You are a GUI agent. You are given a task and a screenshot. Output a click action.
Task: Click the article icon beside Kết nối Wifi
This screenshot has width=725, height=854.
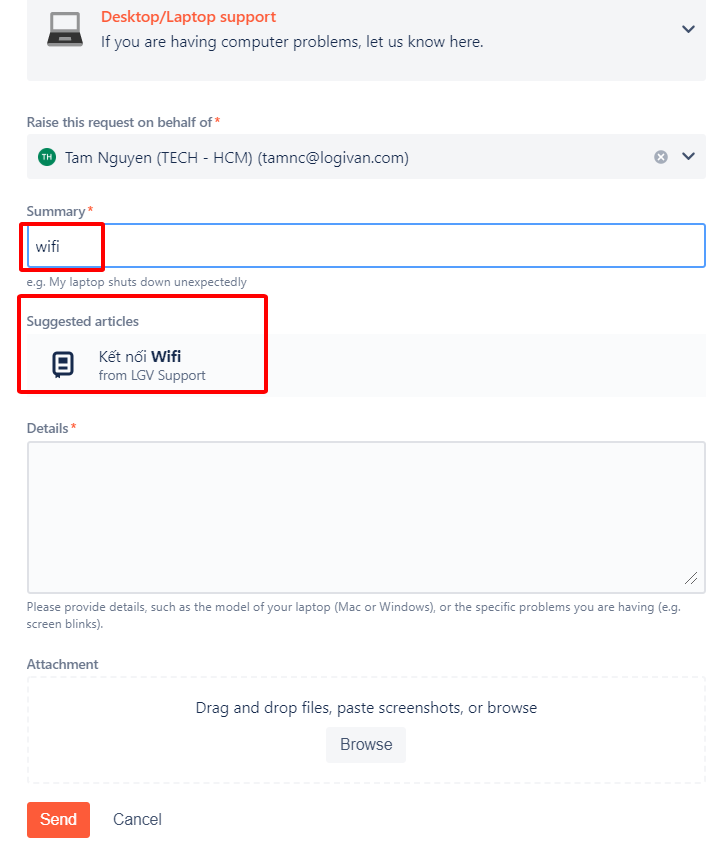63,365
